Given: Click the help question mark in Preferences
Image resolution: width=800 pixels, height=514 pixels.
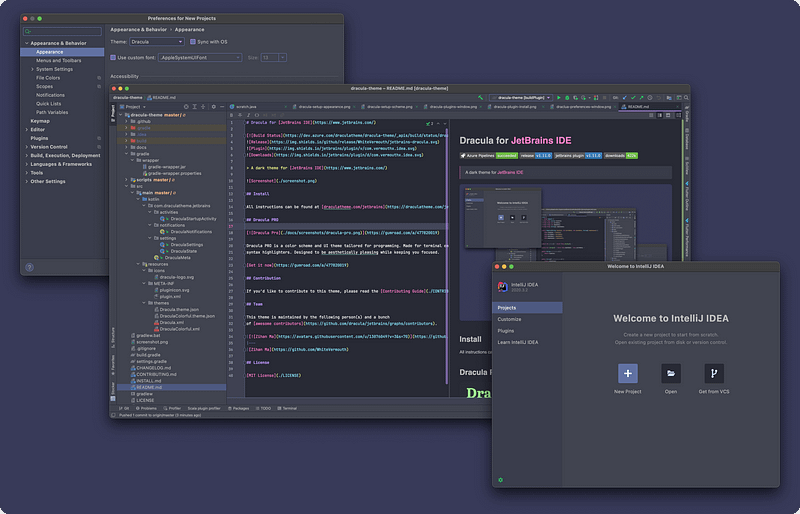Looking at the screenshot, I should [30, 267].
